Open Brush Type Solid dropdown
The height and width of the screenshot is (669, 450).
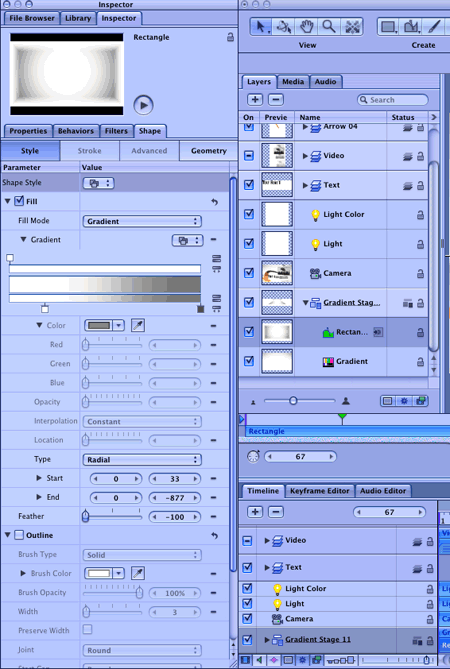pos(142,555)
